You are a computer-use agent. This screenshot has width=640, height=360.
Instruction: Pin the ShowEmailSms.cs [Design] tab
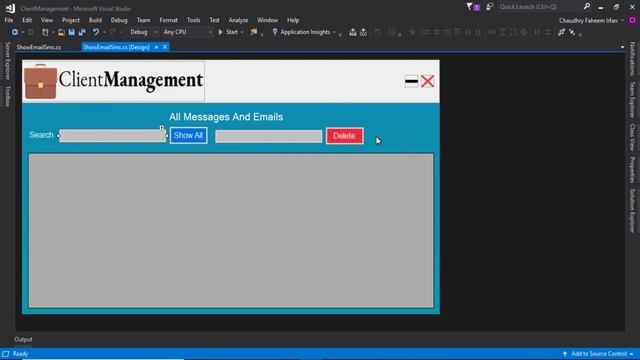coord(156,47)
